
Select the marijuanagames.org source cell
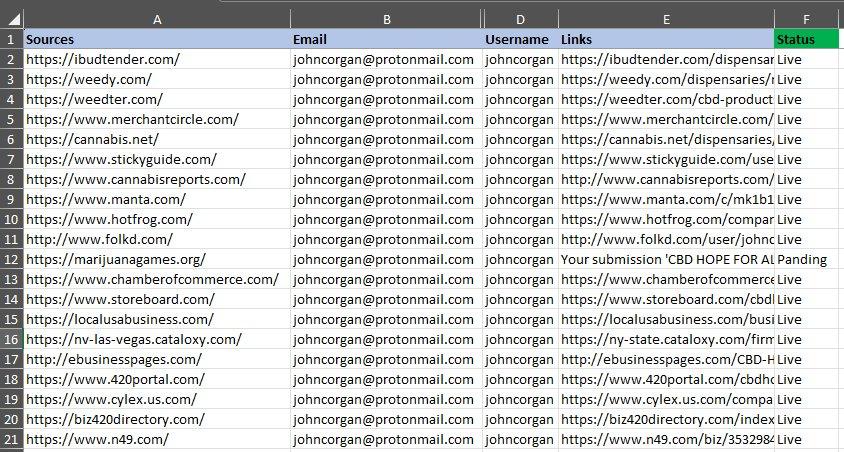157,259
